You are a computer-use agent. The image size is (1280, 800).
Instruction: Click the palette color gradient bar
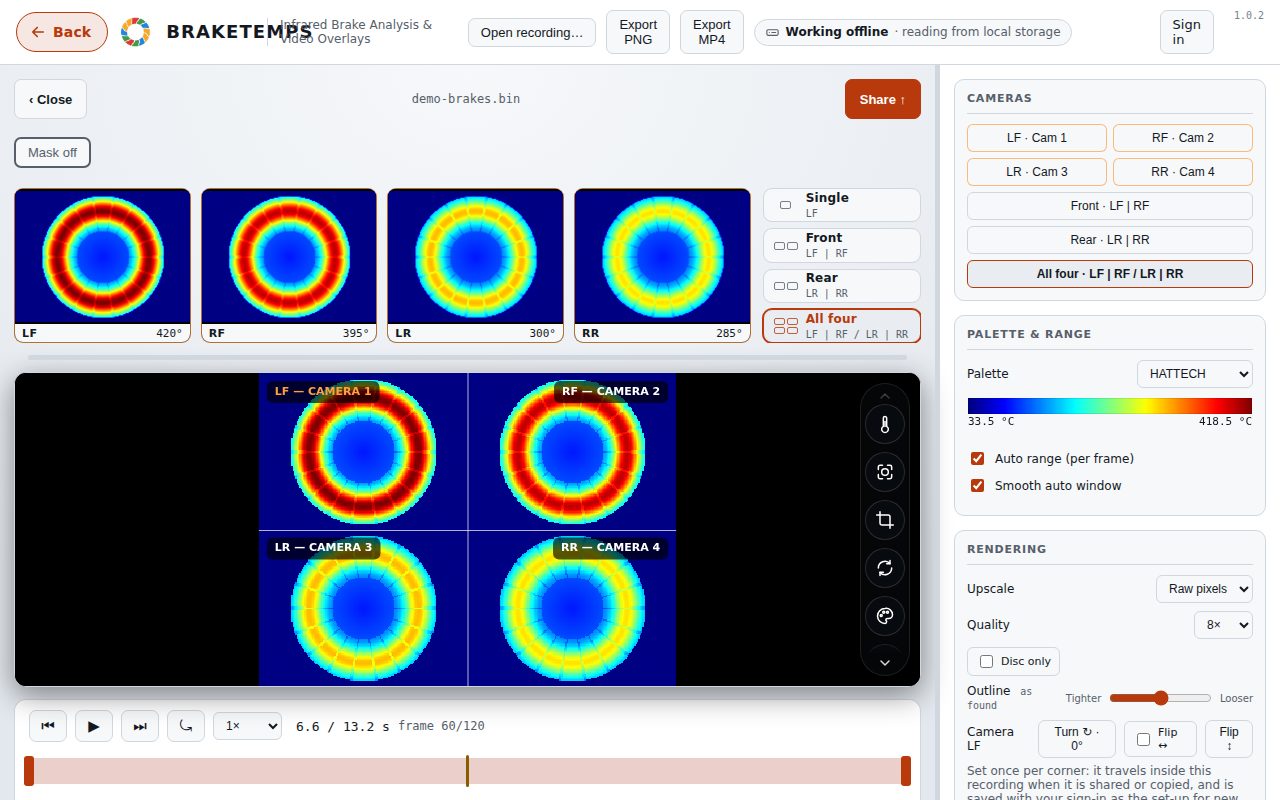[x=1110, y=406]
